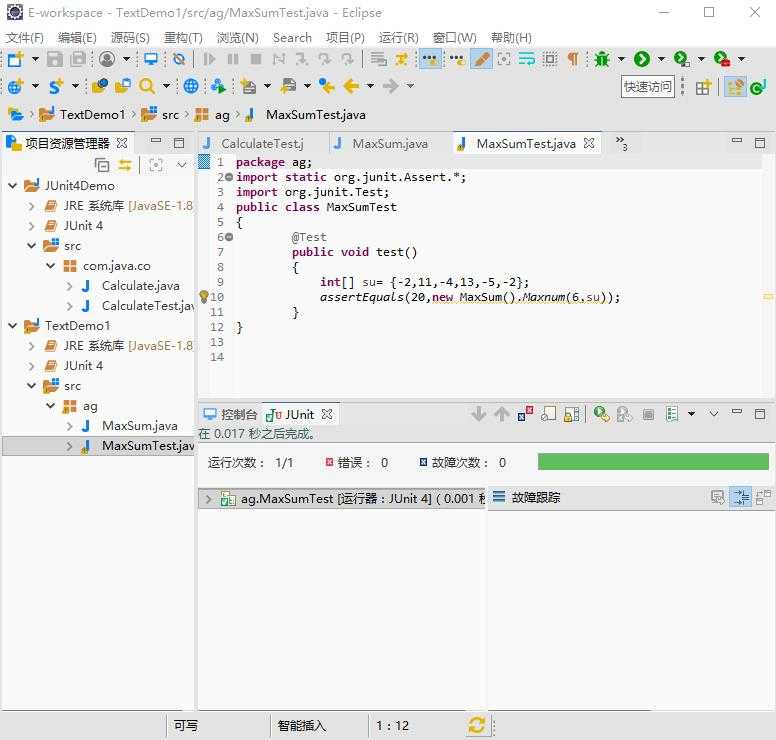Click the magnifier Search toolbar icon

click(x=147, y=86)
